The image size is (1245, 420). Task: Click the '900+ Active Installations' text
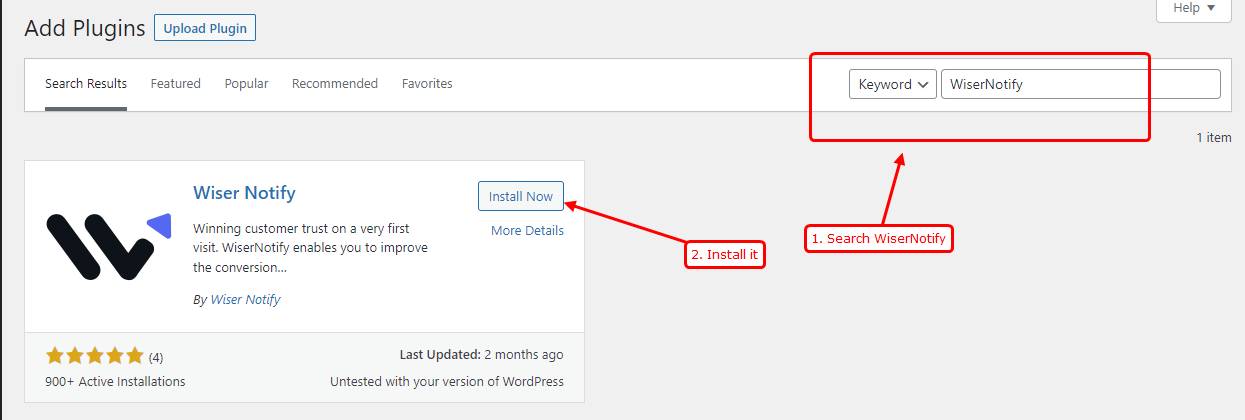(x=115, y=381)
